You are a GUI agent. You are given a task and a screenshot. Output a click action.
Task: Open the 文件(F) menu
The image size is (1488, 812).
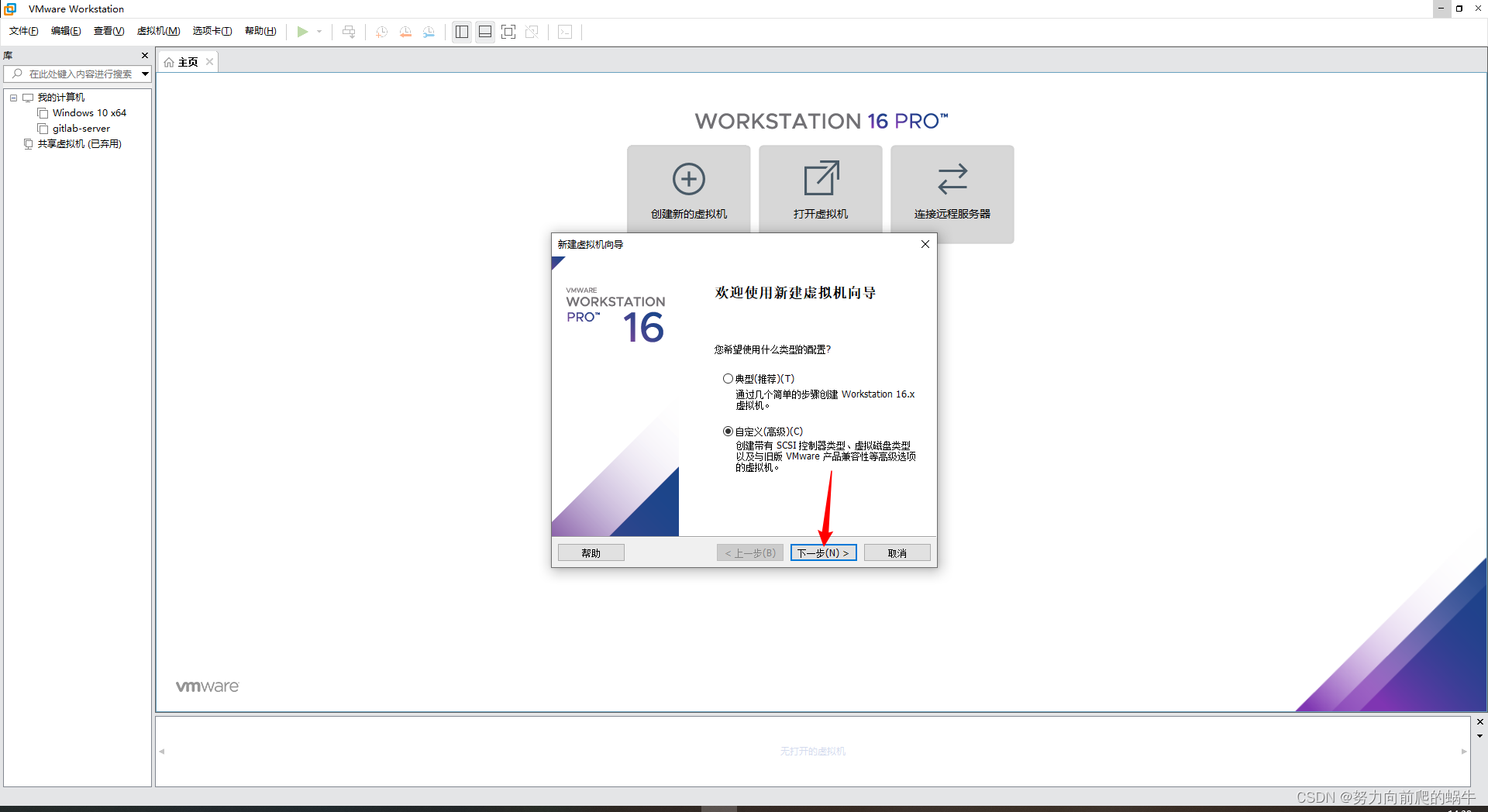tap(24, 31)
